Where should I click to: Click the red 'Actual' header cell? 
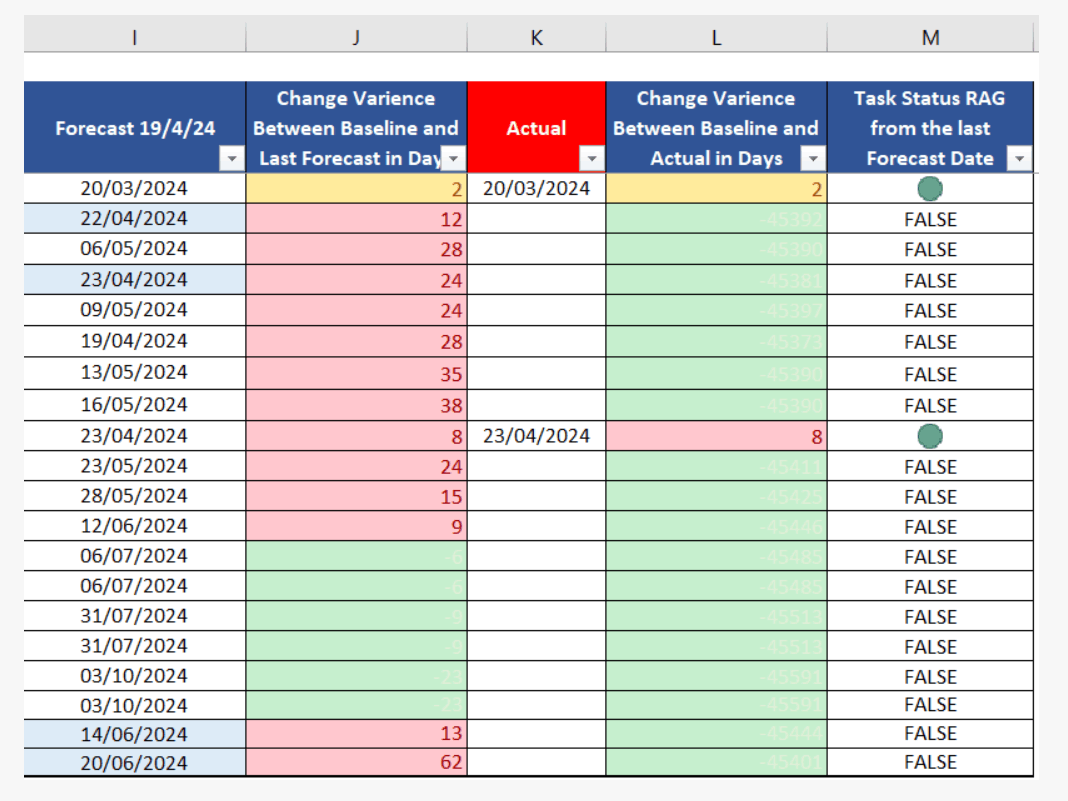click(x=537, y=127)
